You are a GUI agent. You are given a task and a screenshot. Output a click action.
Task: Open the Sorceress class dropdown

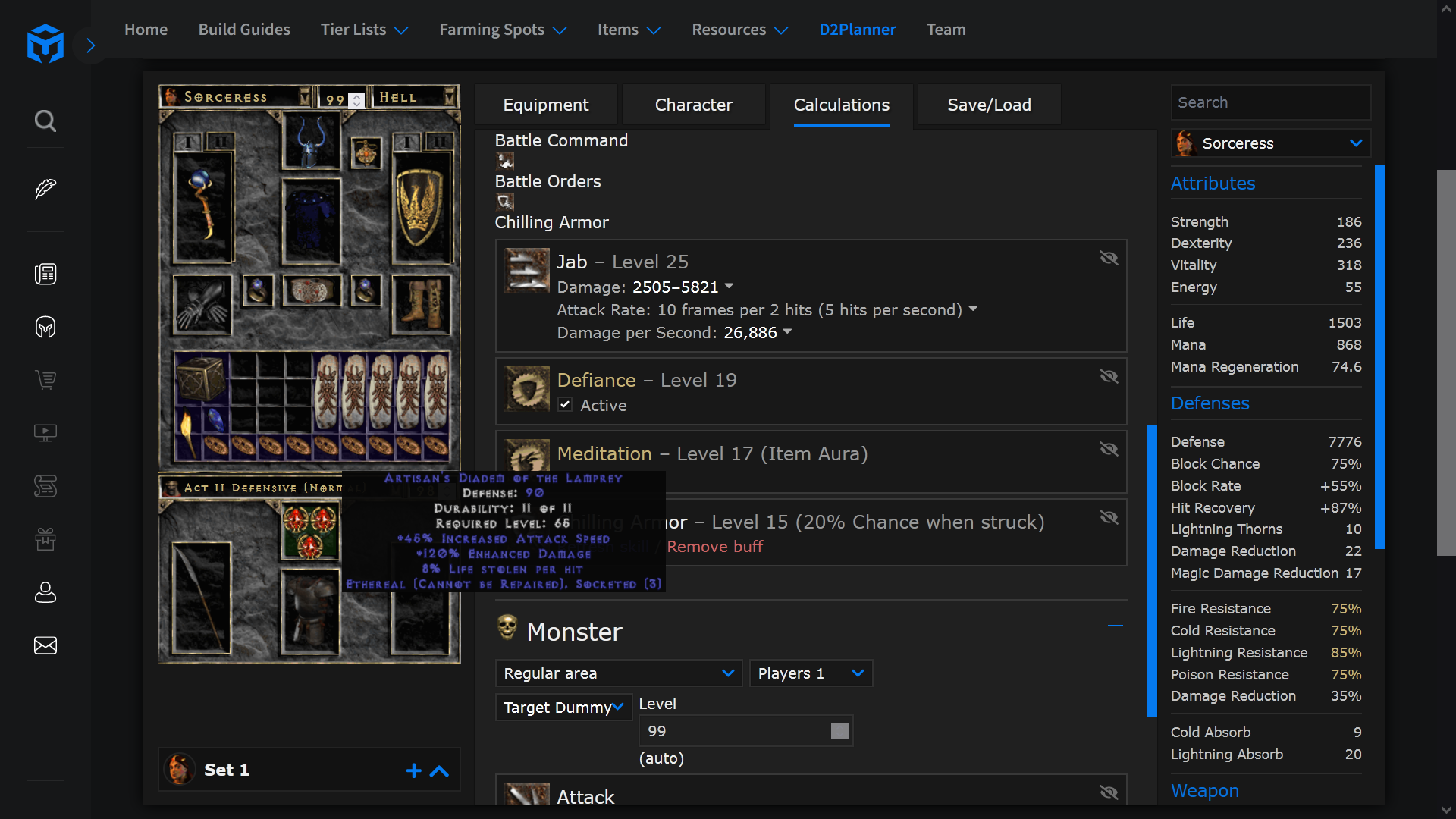(1271, 143)
